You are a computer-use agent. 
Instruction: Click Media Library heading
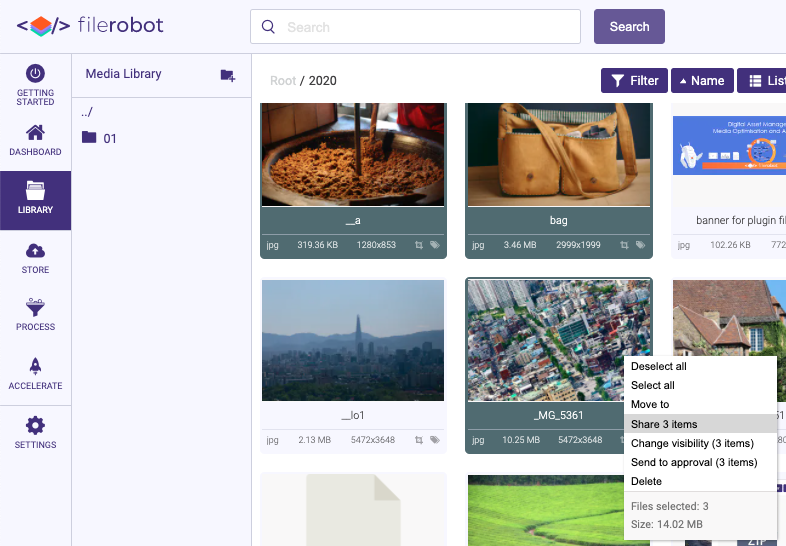tap(123, 74)
